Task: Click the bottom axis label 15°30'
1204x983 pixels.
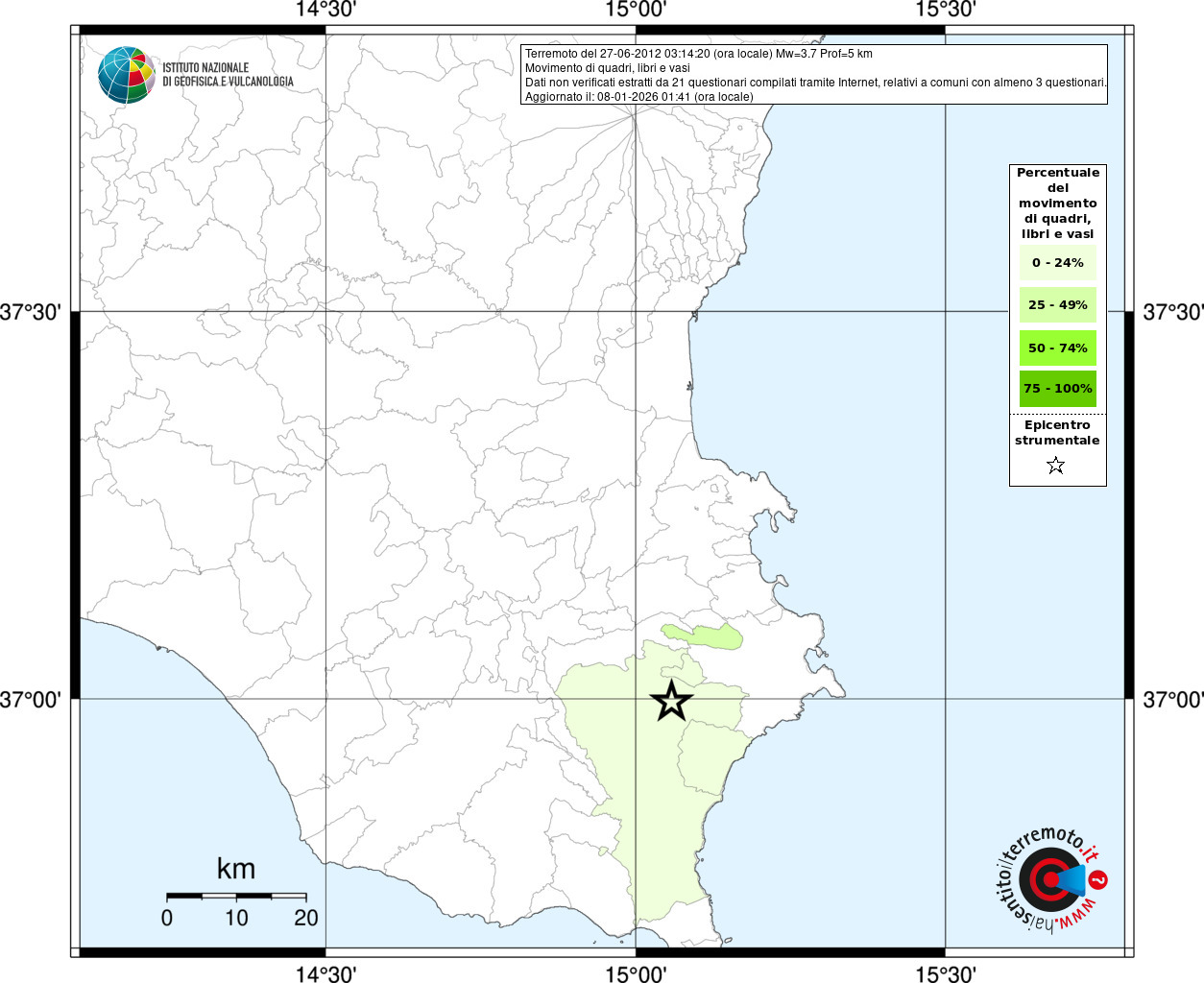Action: click(x=946, y=973)
